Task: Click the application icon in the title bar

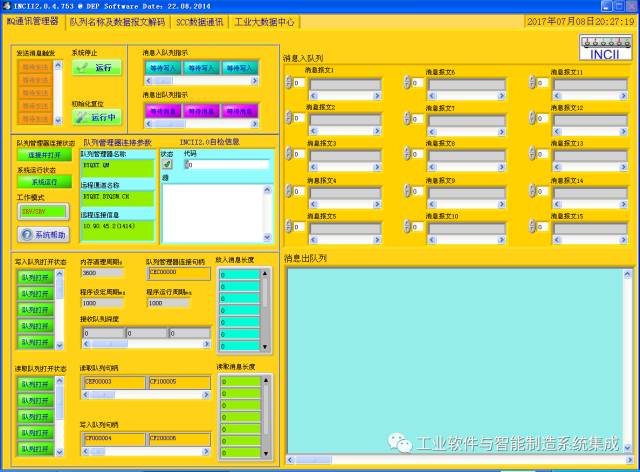Action: coord(7,6)
